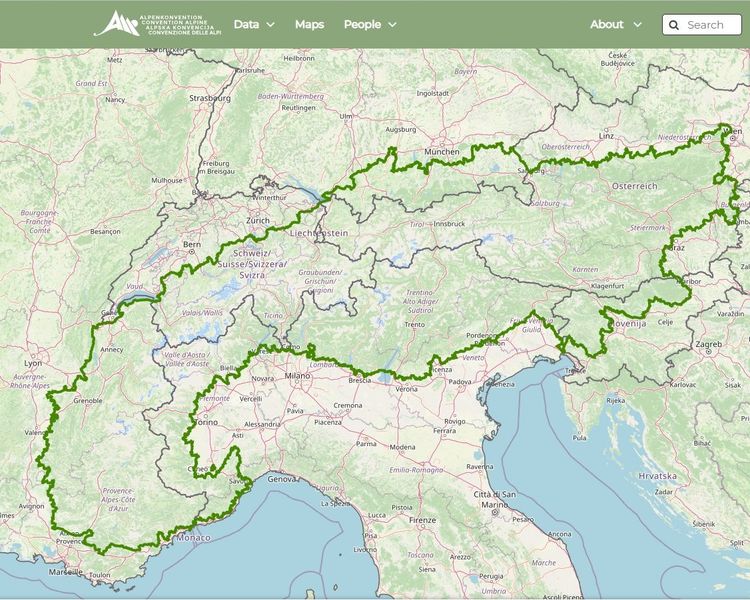Click the Bern city label
750x600 pixels.
(x=192, y=244)
